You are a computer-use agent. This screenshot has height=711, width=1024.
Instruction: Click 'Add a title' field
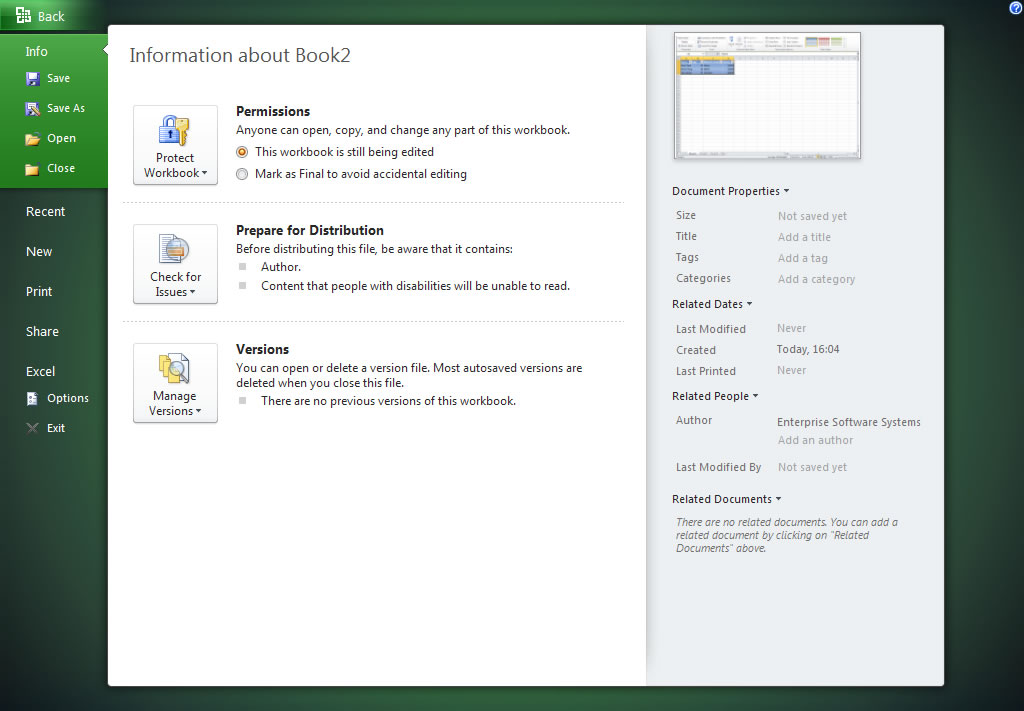(x=805, y=237)
